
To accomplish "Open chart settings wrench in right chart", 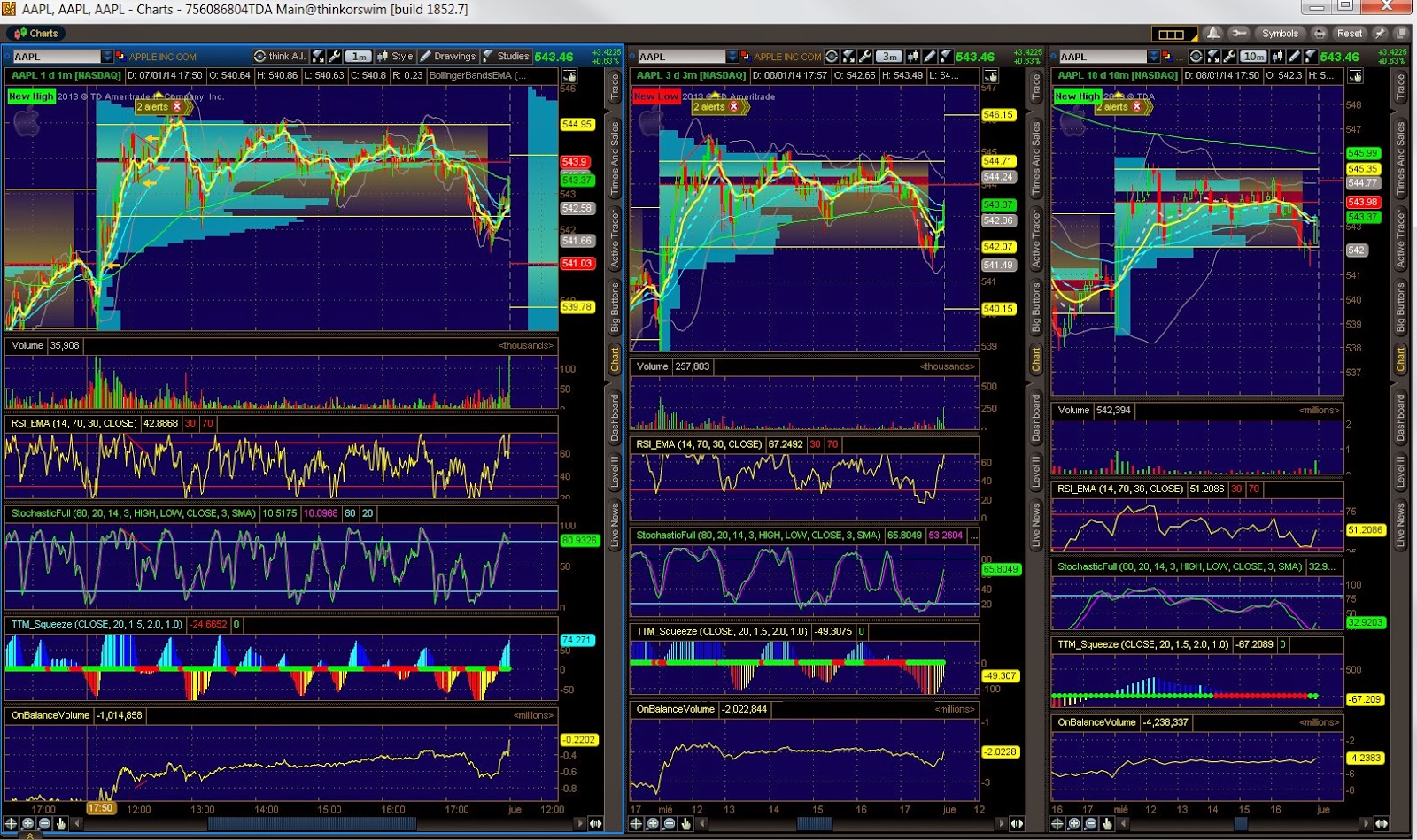I will (1229, 57).
